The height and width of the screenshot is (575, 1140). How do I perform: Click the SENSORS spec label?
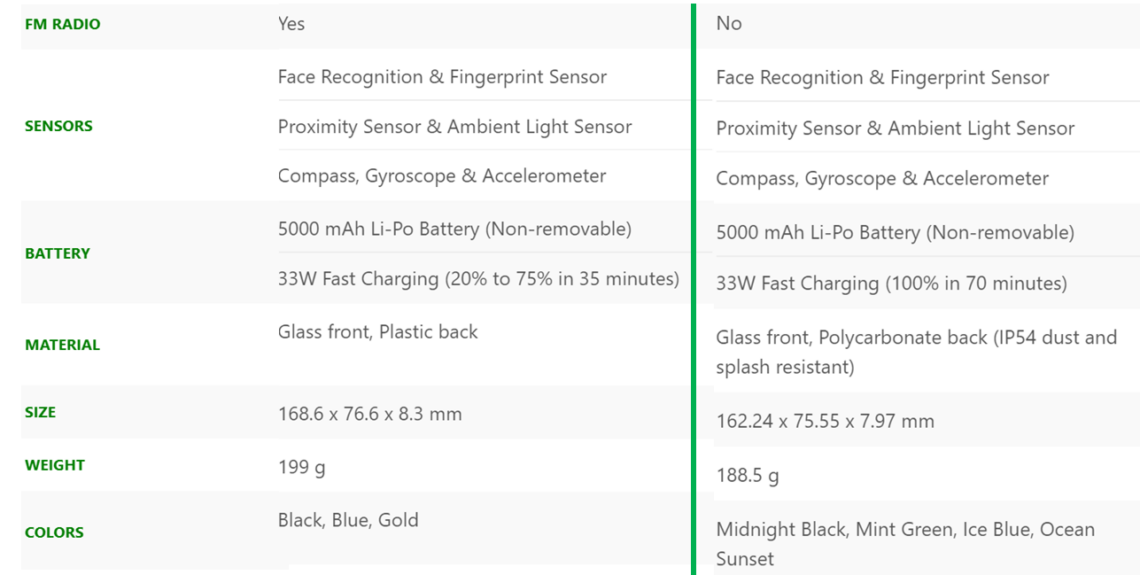(58, 126)
